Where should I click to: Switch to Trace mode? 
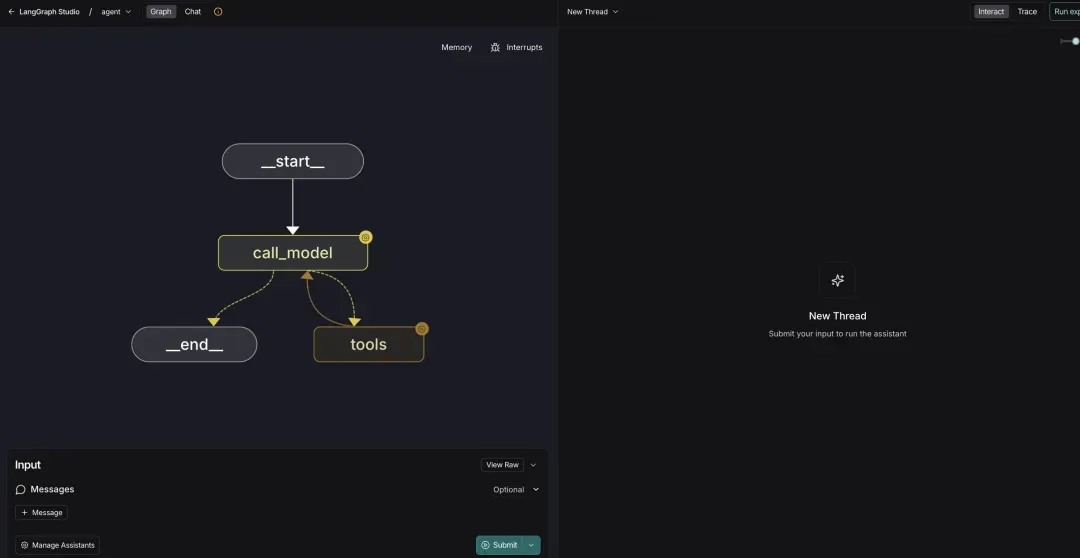1027,12
